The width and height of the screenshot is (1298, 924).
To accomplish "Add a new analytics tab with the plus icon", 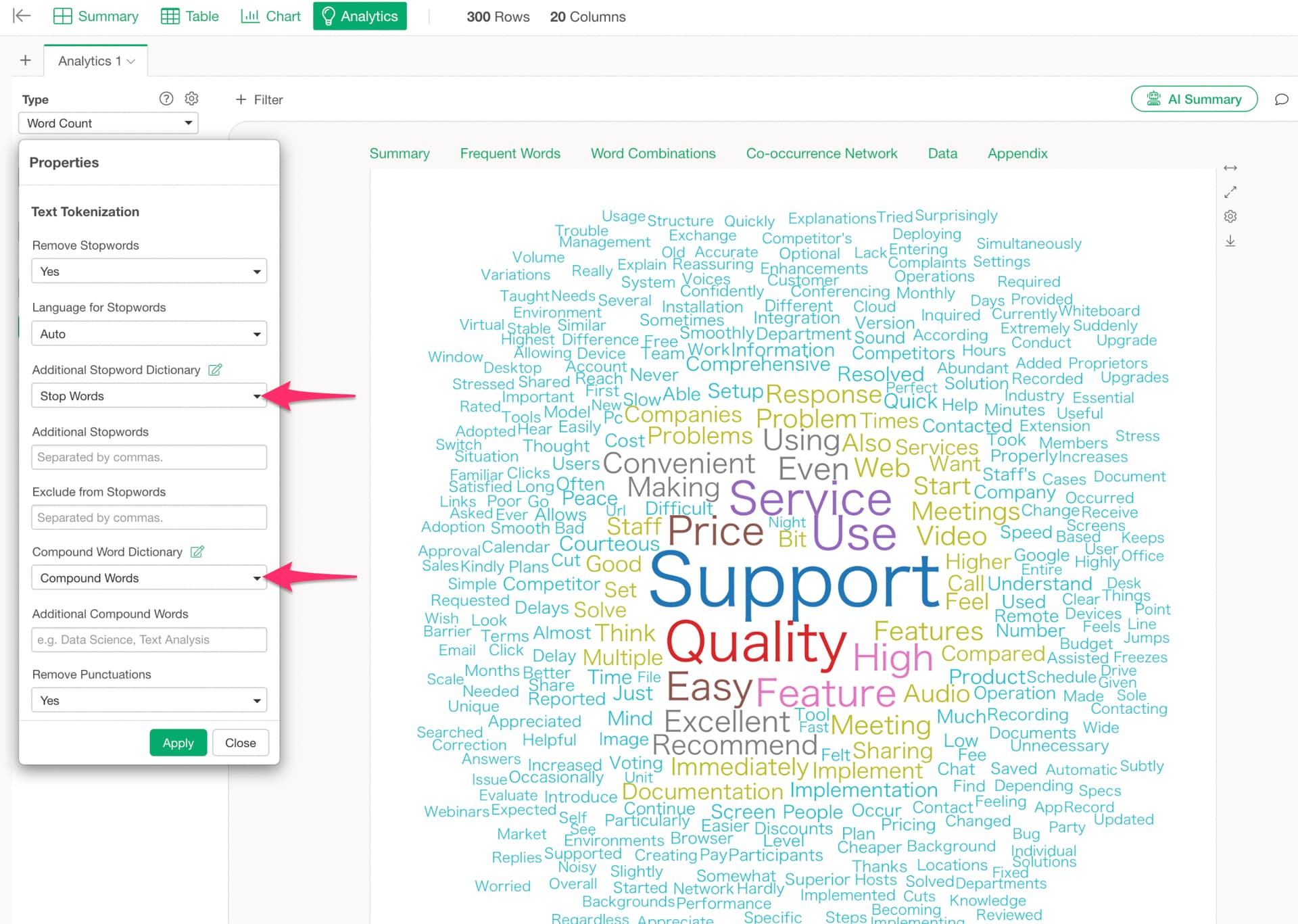I will (x=26, y=60).
